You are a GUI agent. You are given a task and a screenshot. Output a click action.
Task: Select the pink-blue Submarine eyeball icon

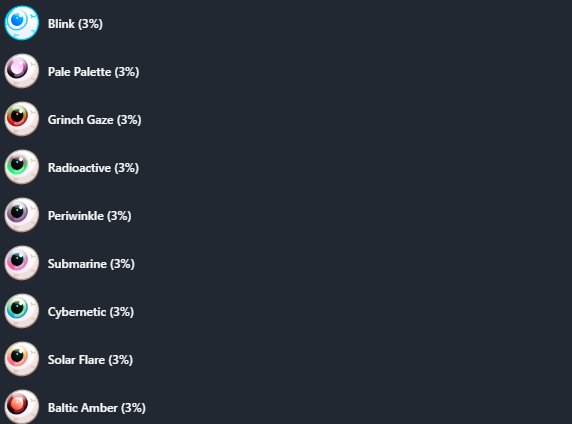(22, 263)
